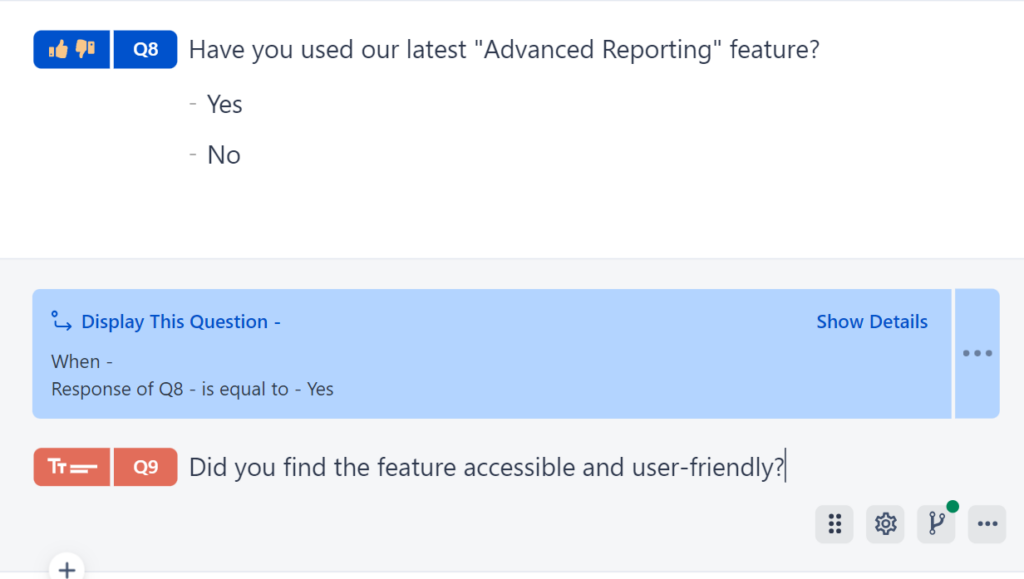Click the branching logic icon with green dot
The height and width of the screenshot is (579, 1024).
[x=936, y=523]
